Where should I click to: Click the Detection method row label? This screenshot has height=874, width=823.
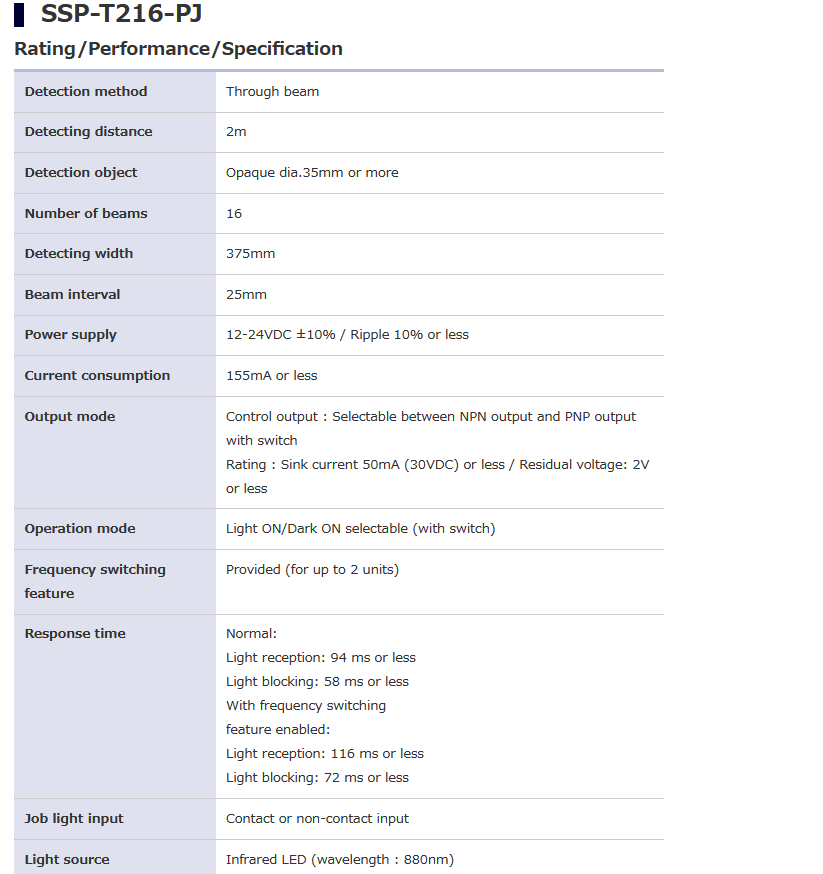(x=86, y=92)
